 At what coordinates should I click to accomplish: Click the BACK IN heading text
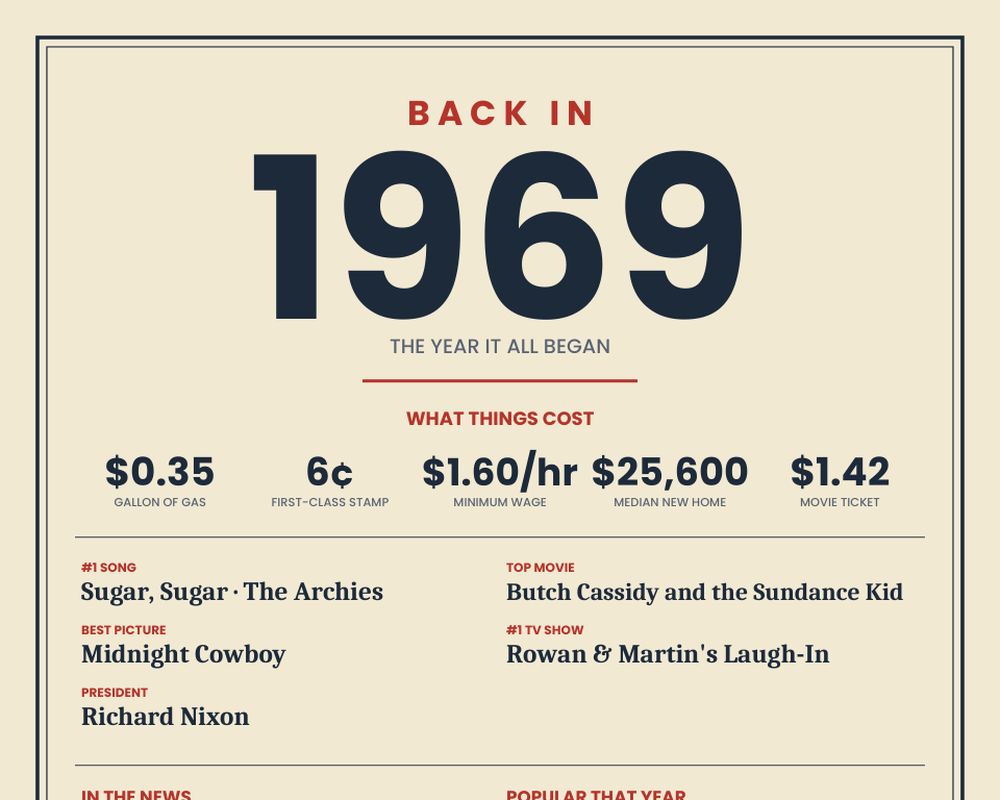[500, 114]
